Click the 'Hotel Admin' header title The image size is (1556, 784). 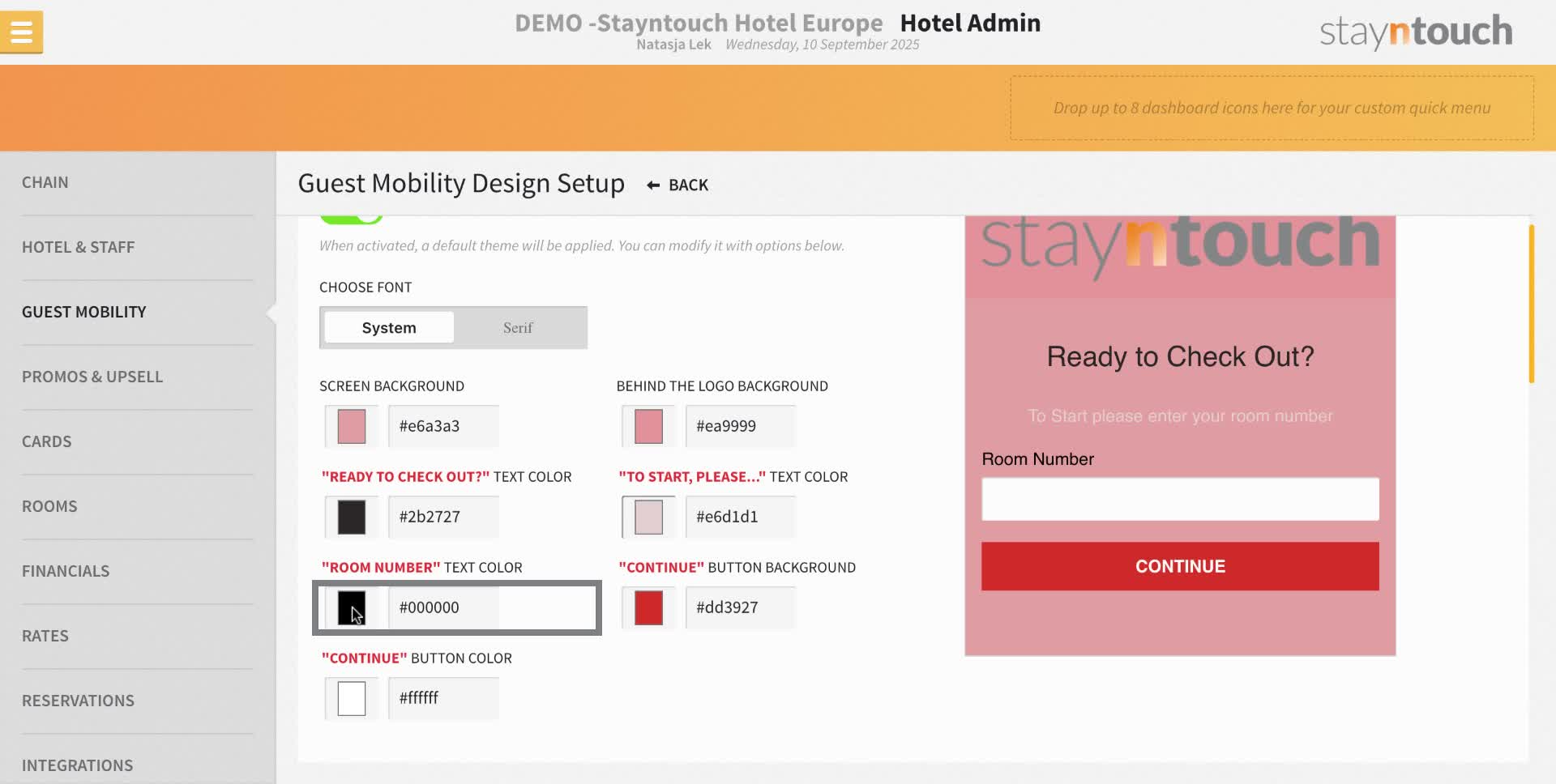coord(970,23)
